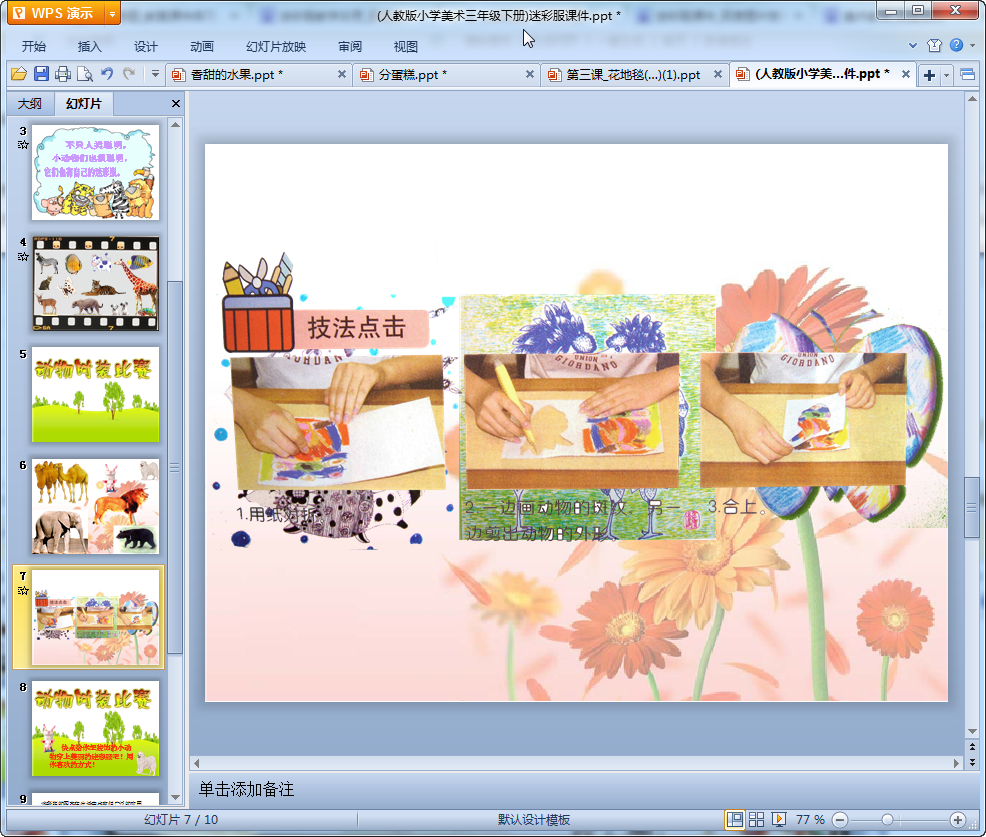Close the 香甜的水果.ppt tab
The image size is (986, 837).
coord(341,74)
